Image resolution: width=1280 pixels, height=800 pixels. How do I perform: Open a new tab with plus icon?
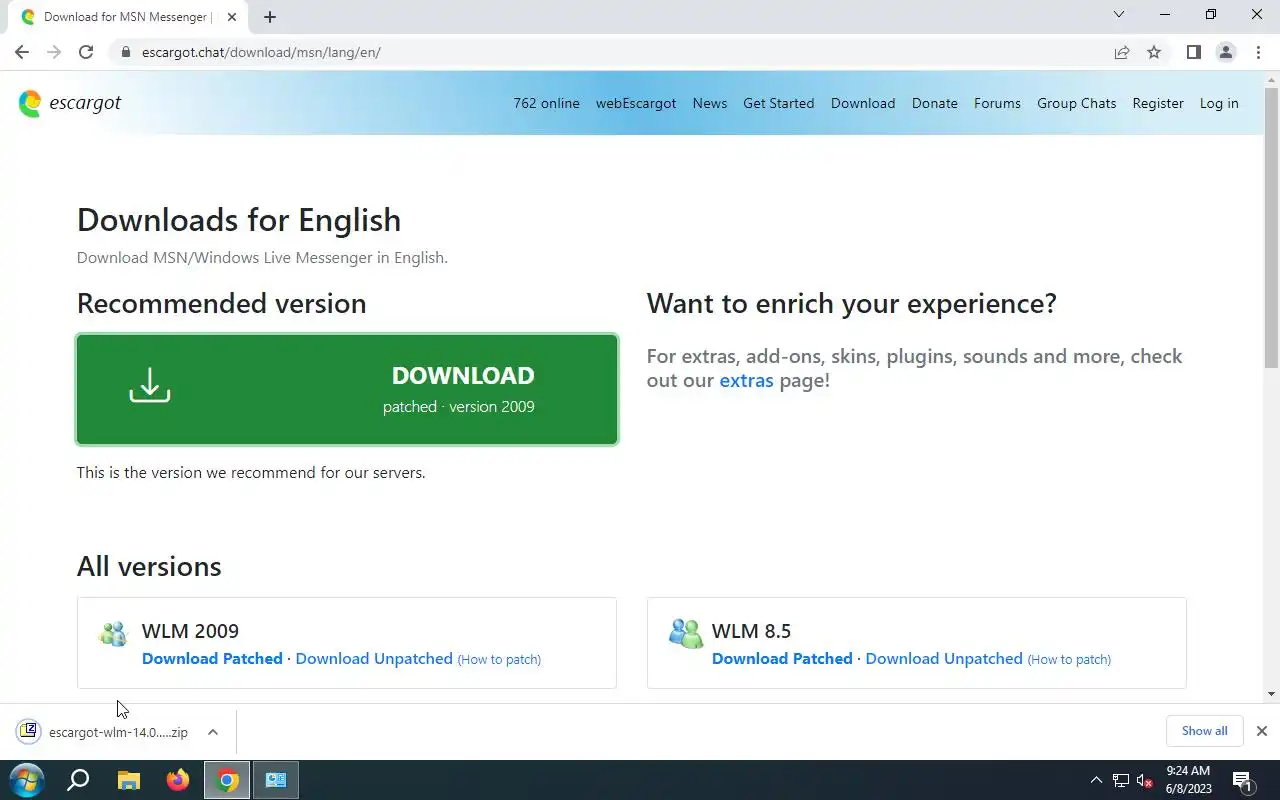coord(269,17)
